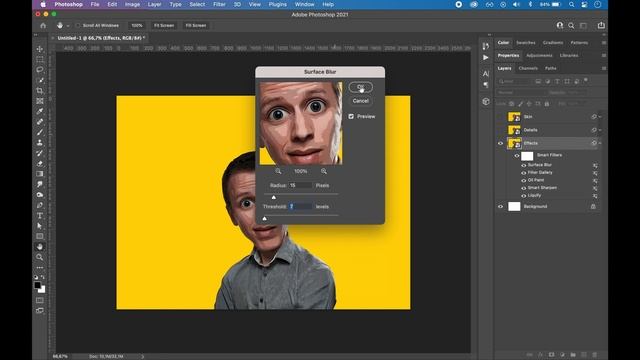640x360 pixels.
Task: Select the Gradient tool
Action: pyautogui.click(x=40, y=174)
